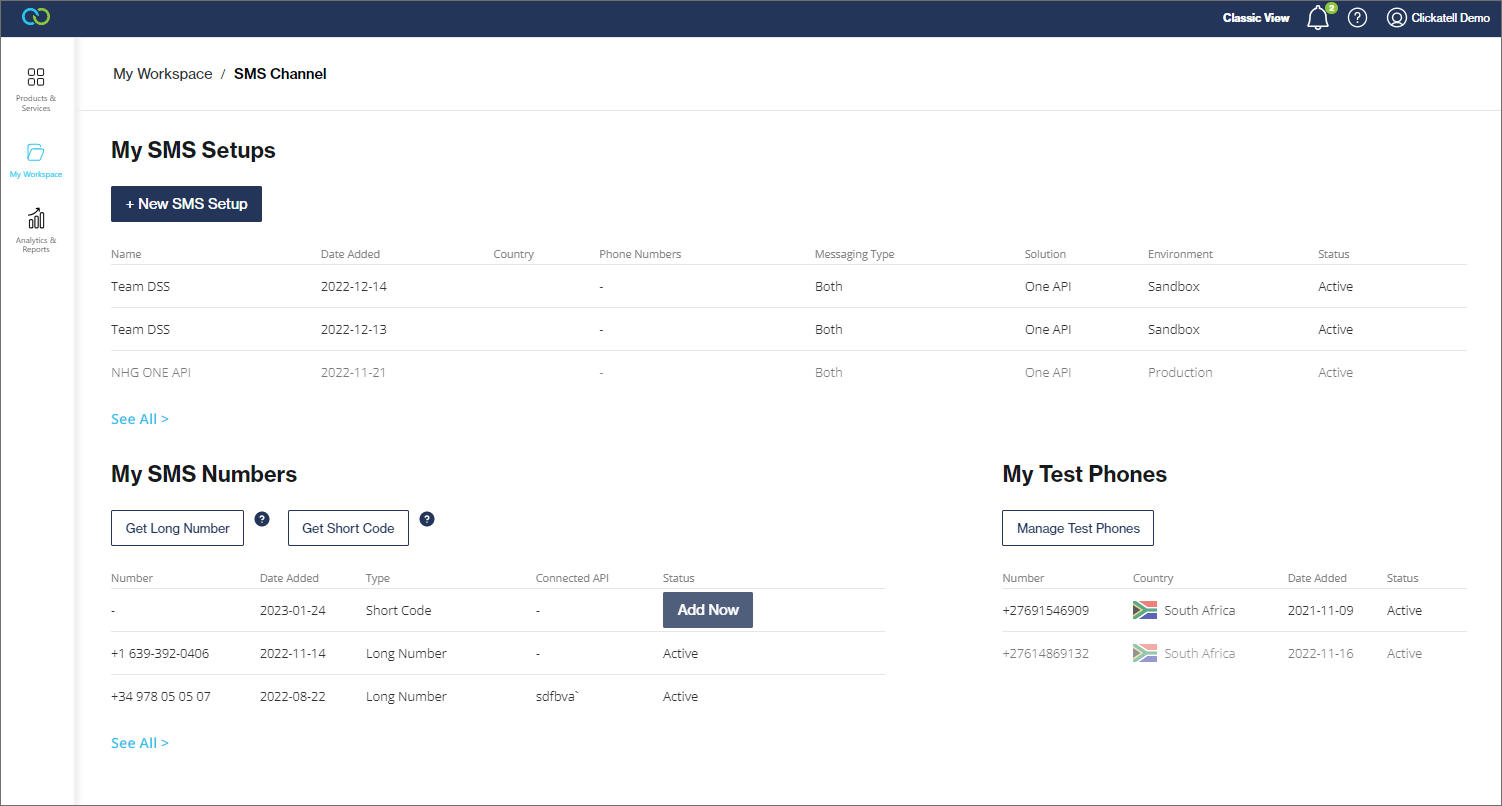The width and height of the screenshot is (1502, 806).
Task: Click Production environment for NHG ONE API
Action: [1180, 372]
